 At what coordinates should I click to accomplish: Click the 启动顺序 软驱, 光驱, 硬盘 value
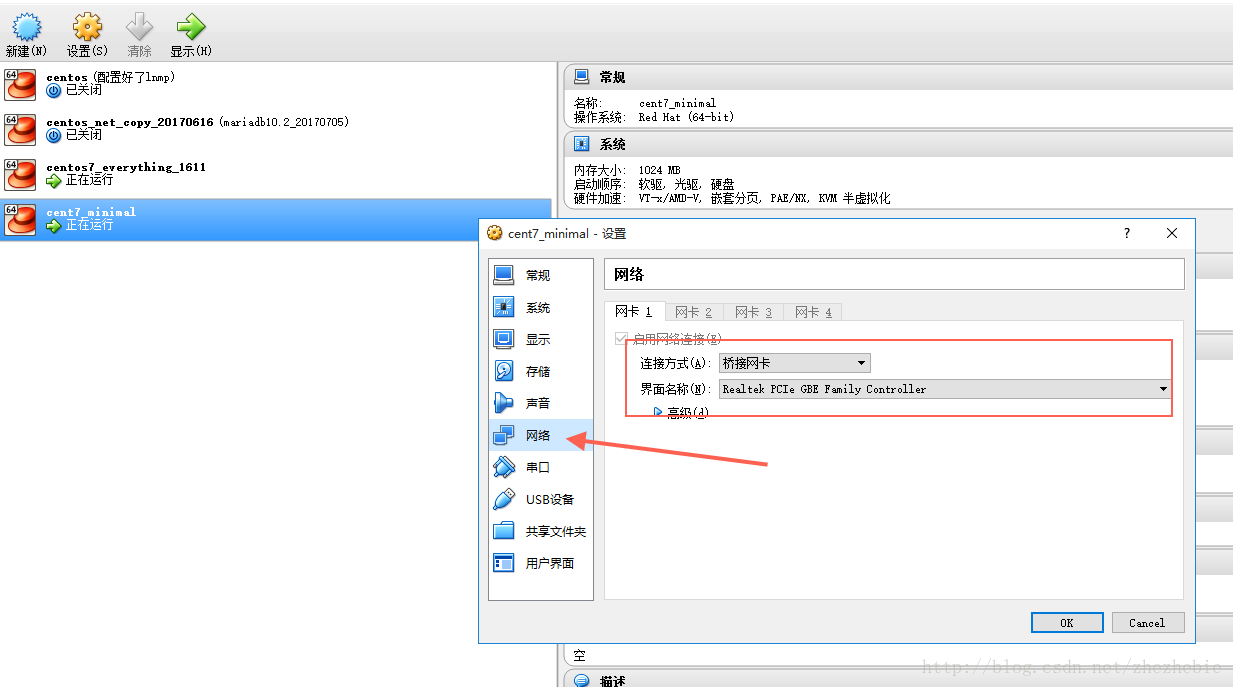[x=686, y=185]
